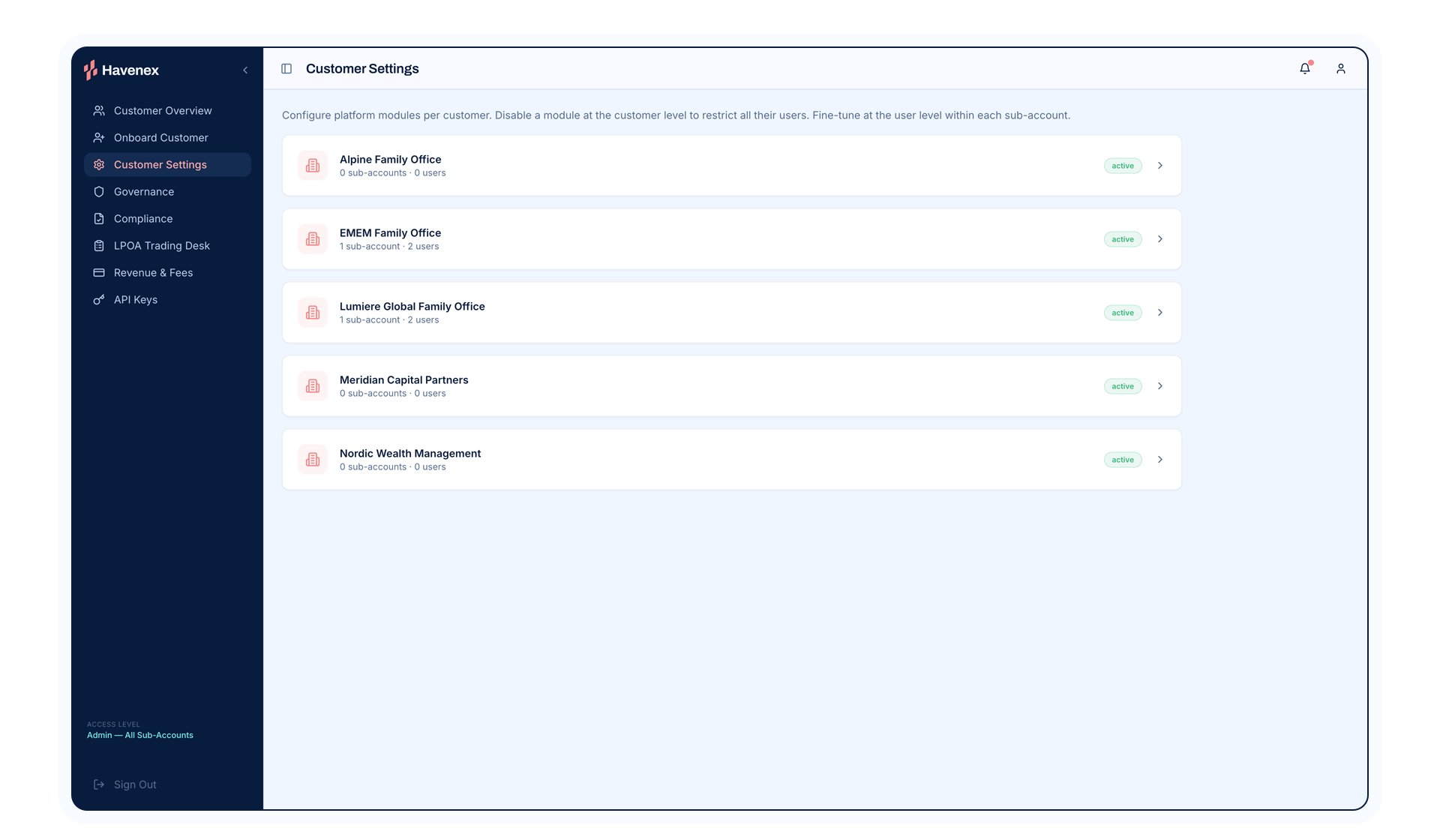Click the Governance shield icon
This screenshot has height=840, width=1440.
(x=99, y=192)
